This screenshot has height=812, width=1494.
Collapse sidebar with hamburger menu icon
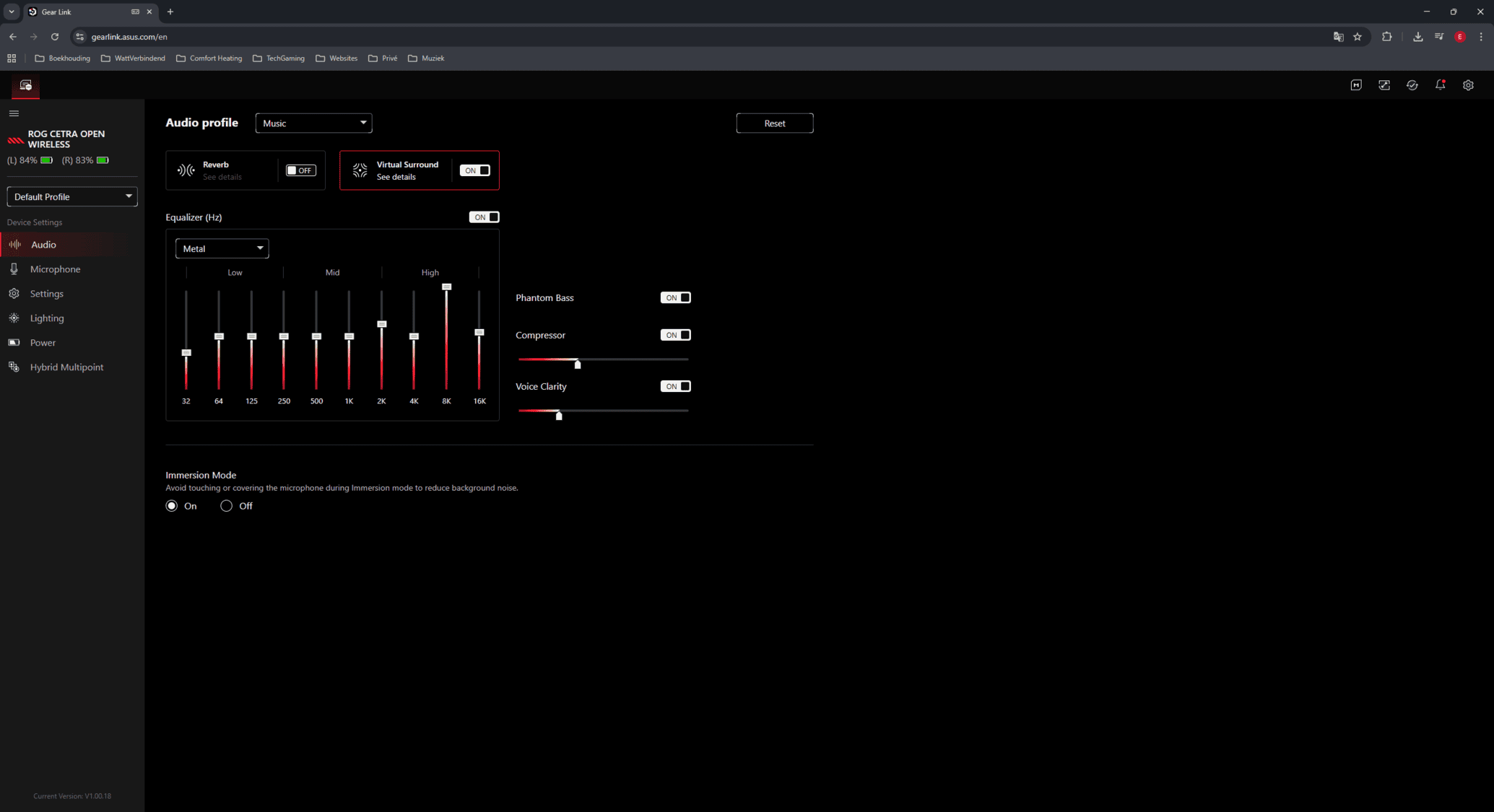(14, 113)
